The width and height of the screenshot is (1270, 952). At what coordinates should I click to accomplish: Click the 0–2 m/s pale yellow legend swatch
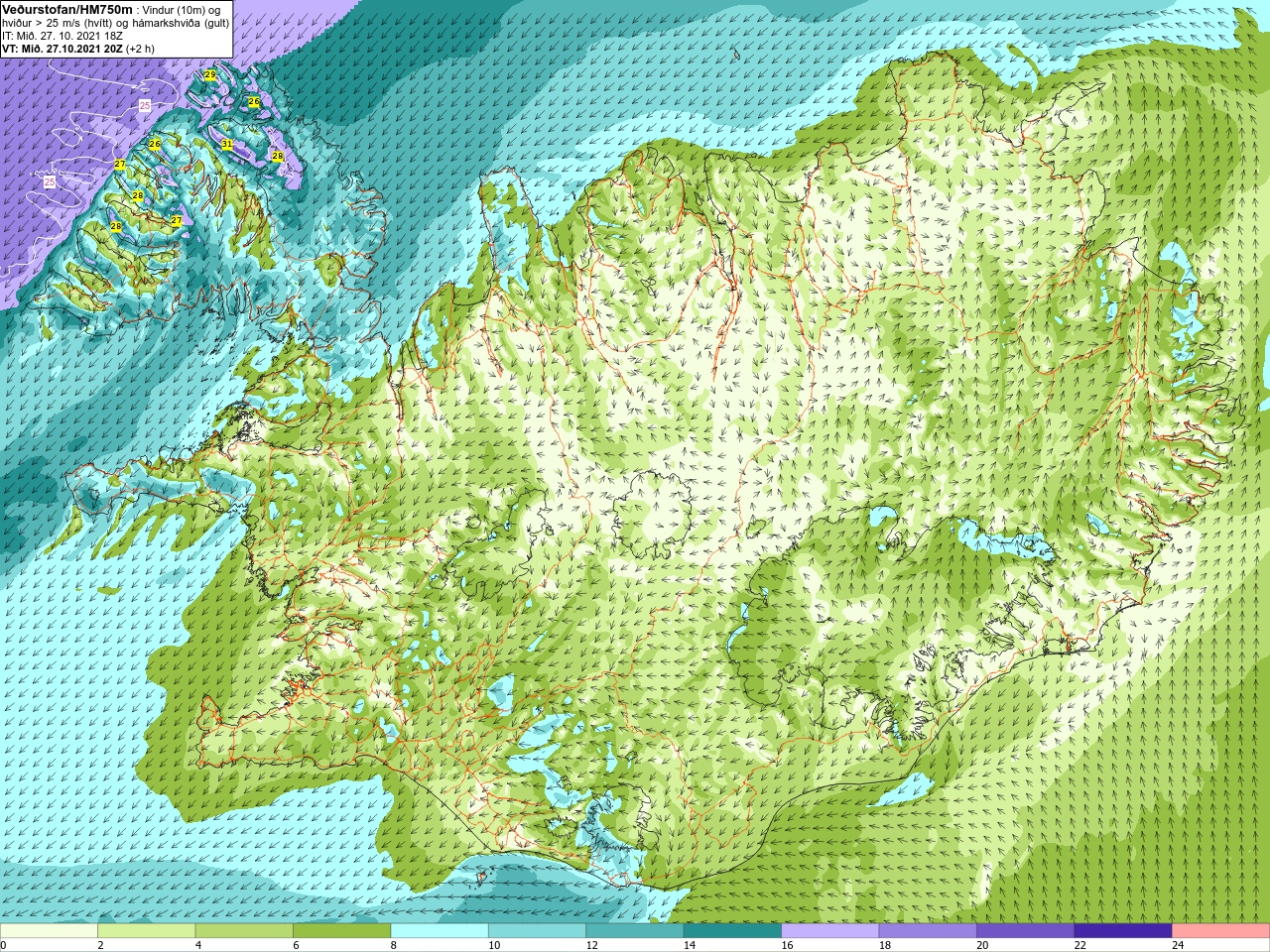click(x=49, y=931)
